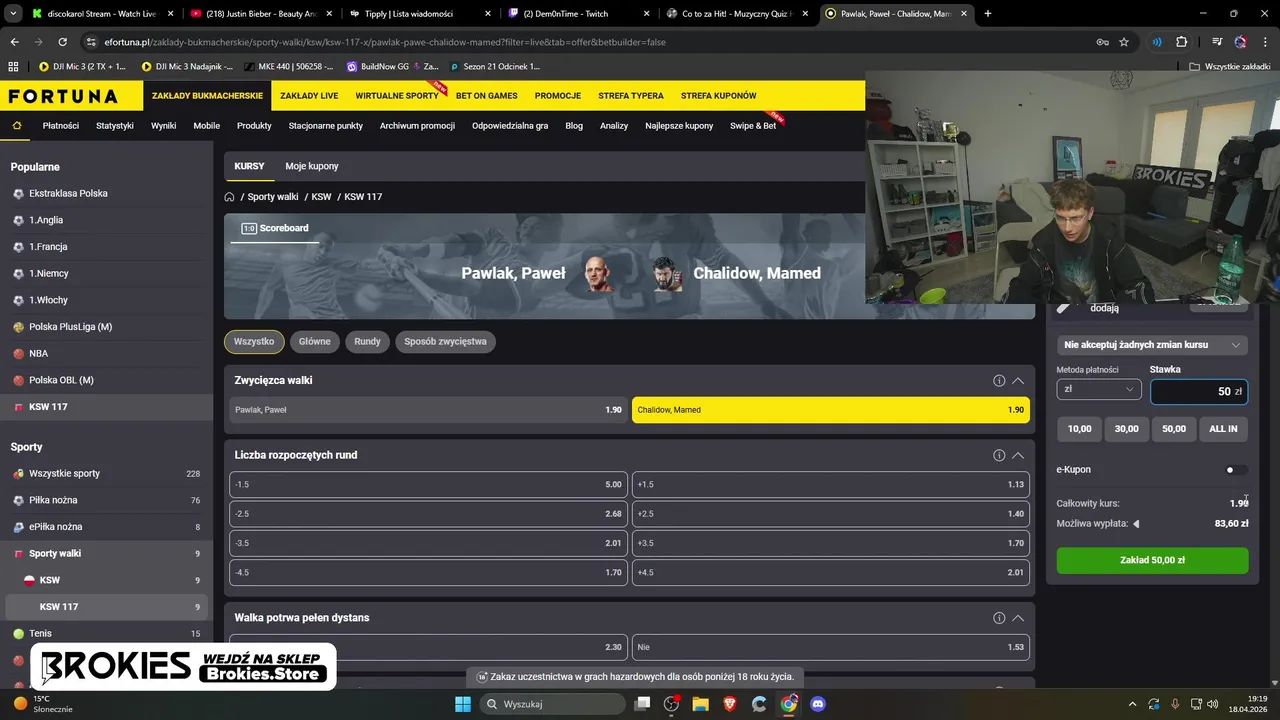Go to the home icon in sub-navigation
The height and width of the screenshot is (720, 1280).
pos(16,126)
